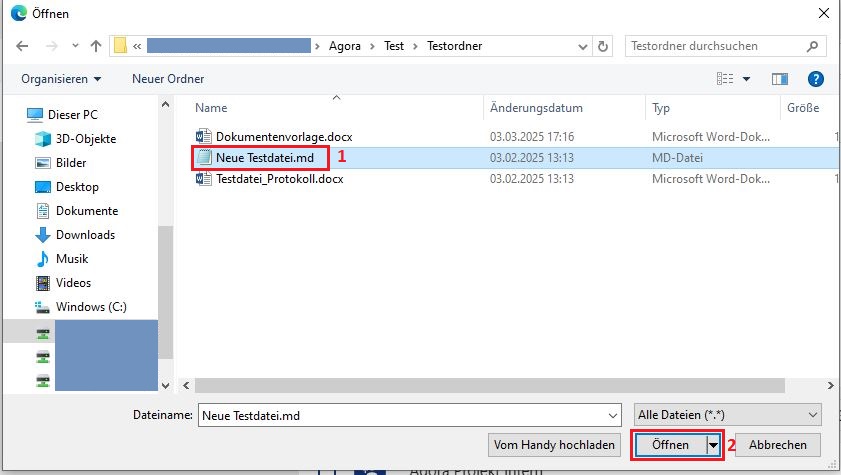
Task: Click Vom Handy hochladen button
Action: pos(555,444)
